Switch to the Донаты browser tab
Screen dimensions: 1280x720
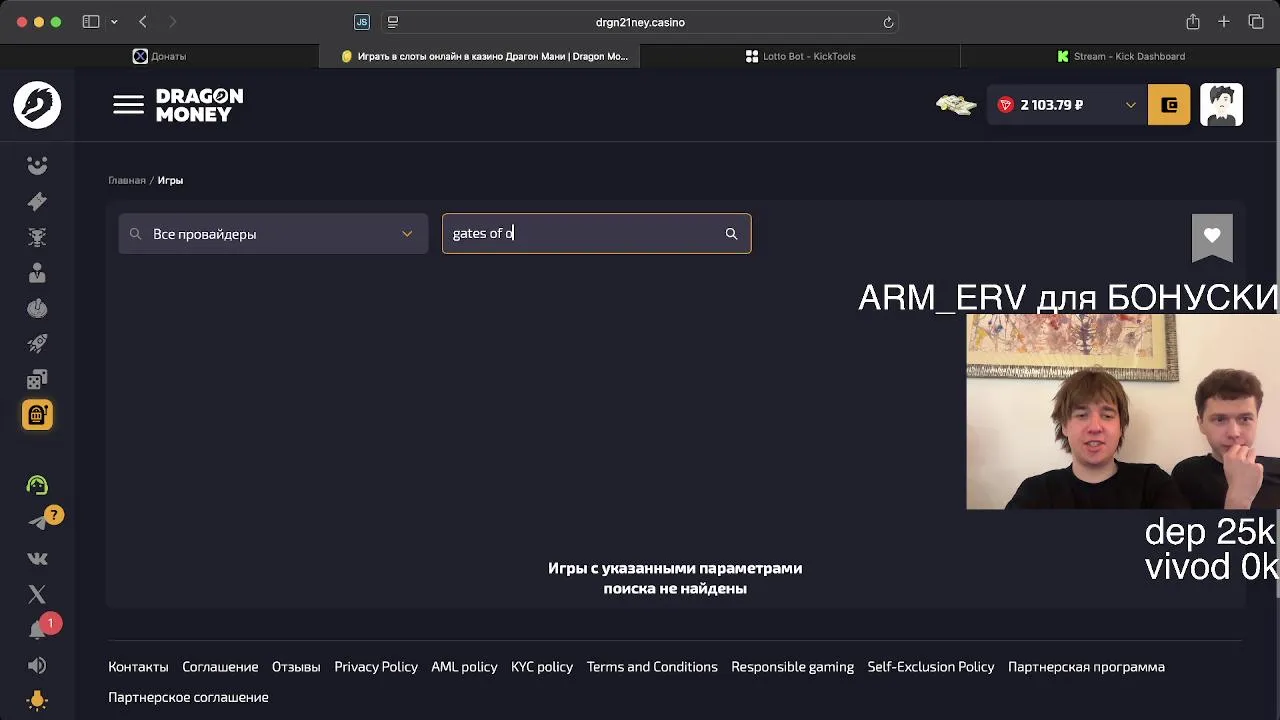coord(160,56)
